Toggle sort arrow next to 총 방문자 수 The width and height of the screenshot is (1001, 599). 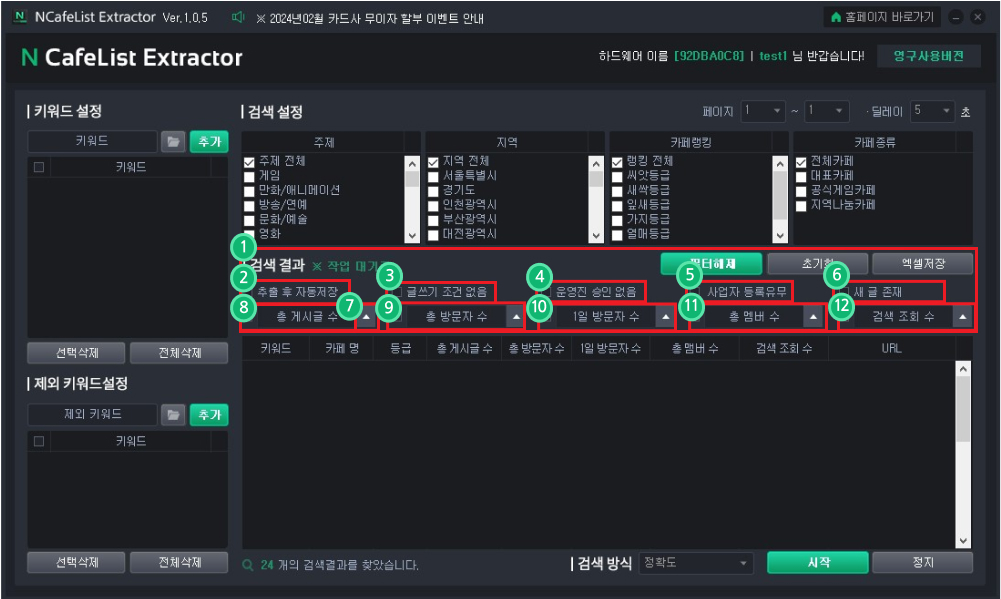[x=516, y=317]
